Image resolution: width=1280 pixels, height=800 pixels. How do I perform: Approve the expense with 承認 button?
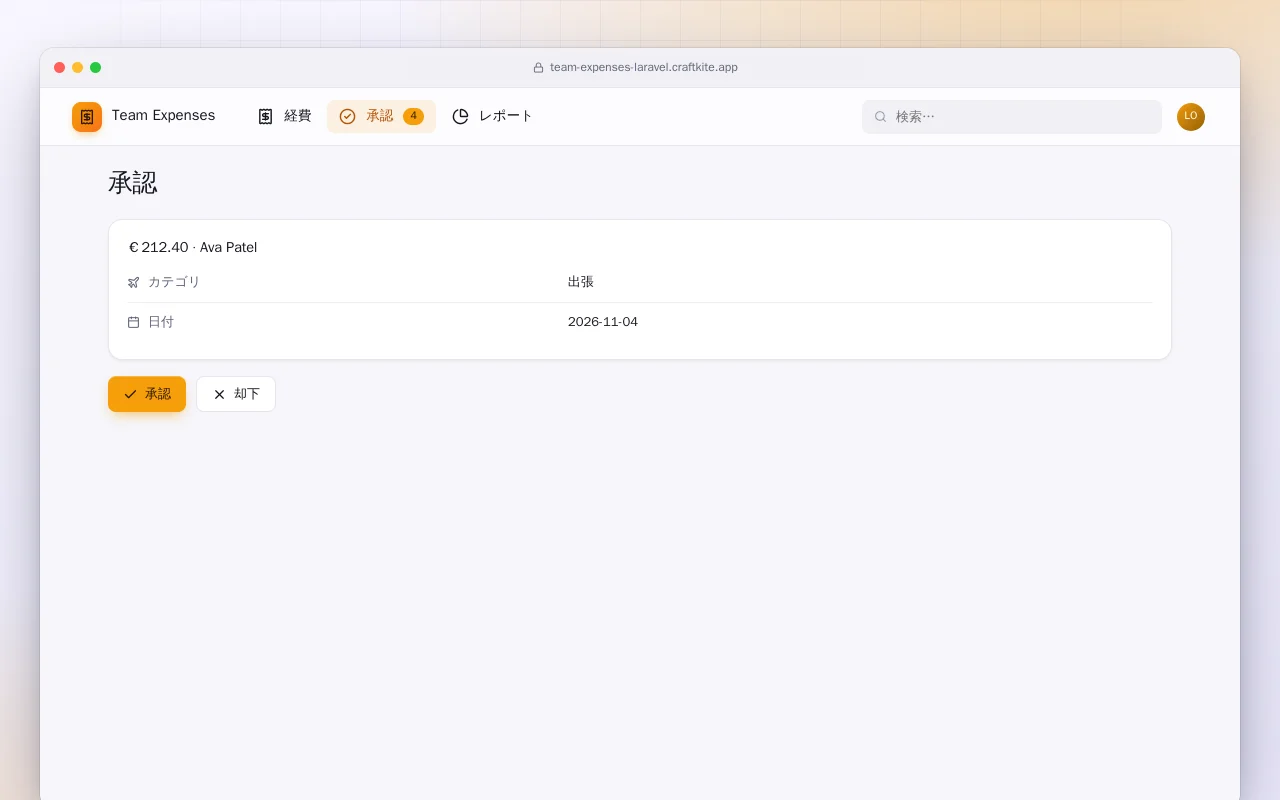147,394
